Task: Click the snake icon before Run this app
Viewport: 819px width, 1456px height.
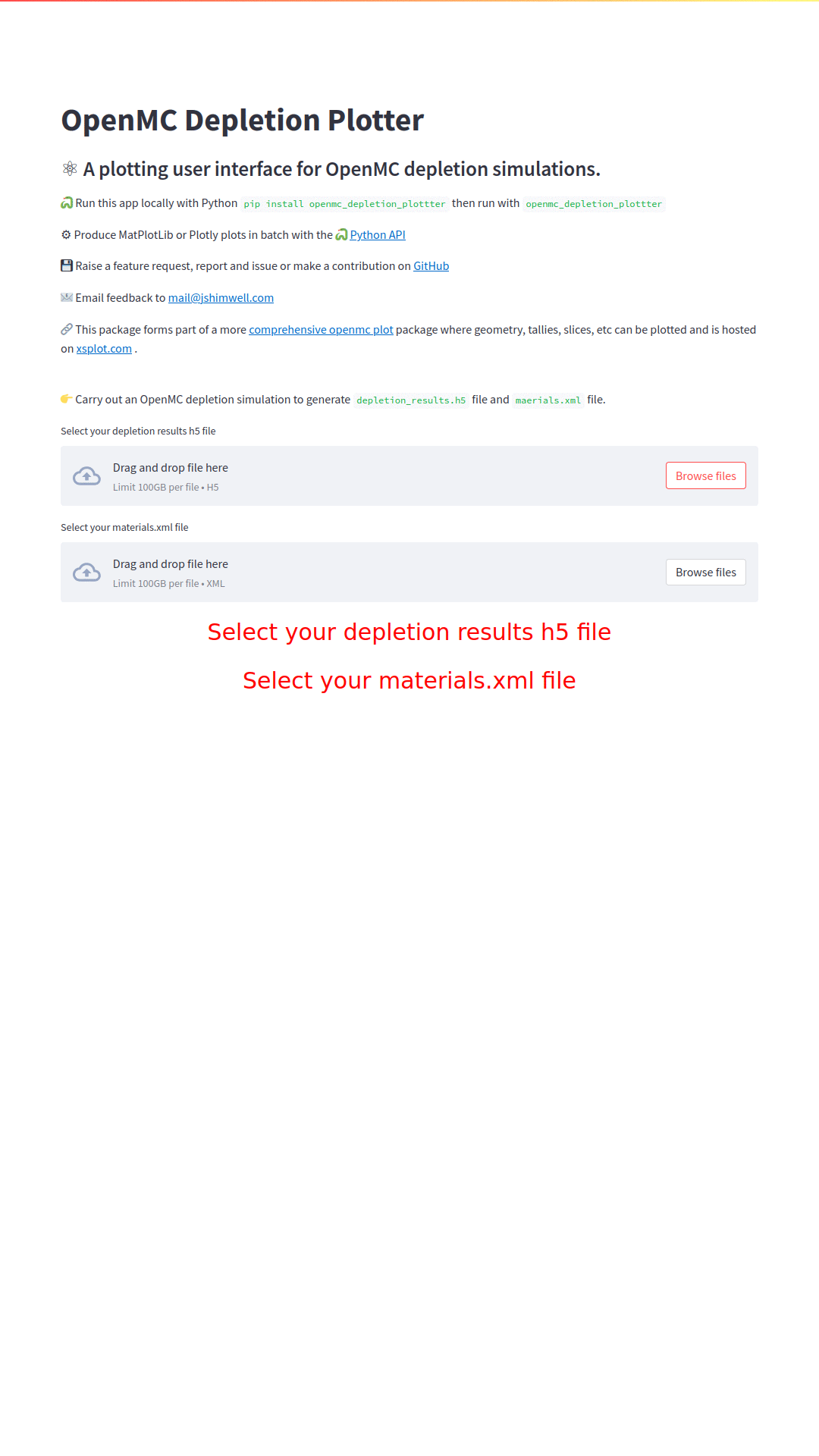Action: tap(67, 202)
